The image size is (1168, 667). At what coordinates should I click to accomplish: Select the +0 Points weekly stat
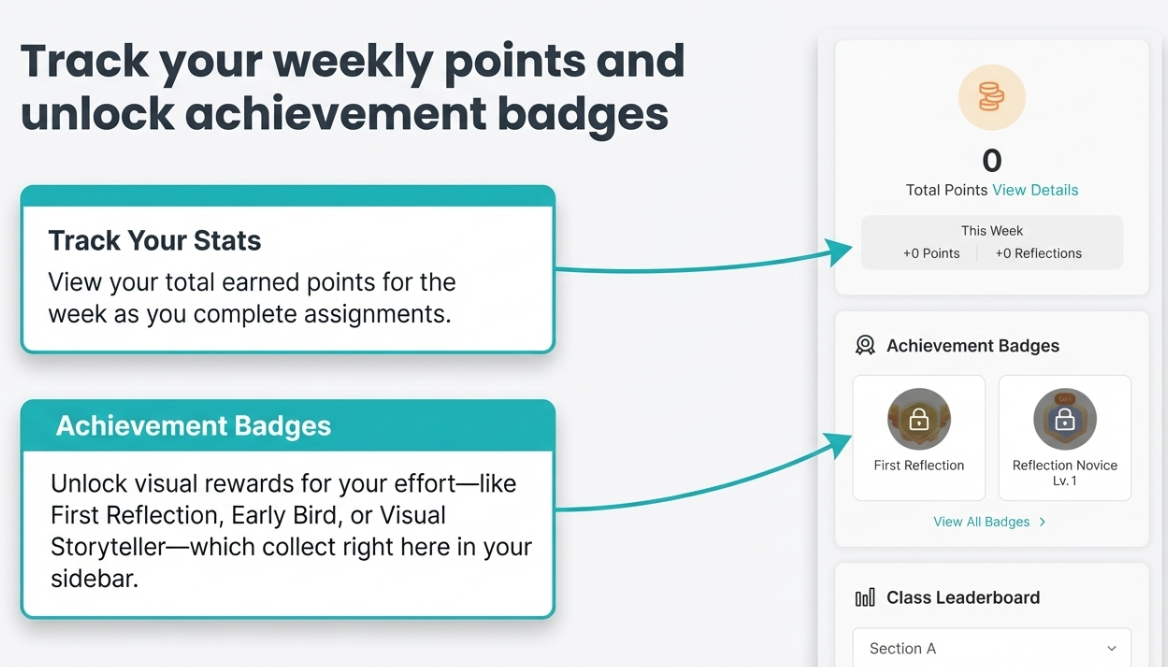tap(931, 254)
